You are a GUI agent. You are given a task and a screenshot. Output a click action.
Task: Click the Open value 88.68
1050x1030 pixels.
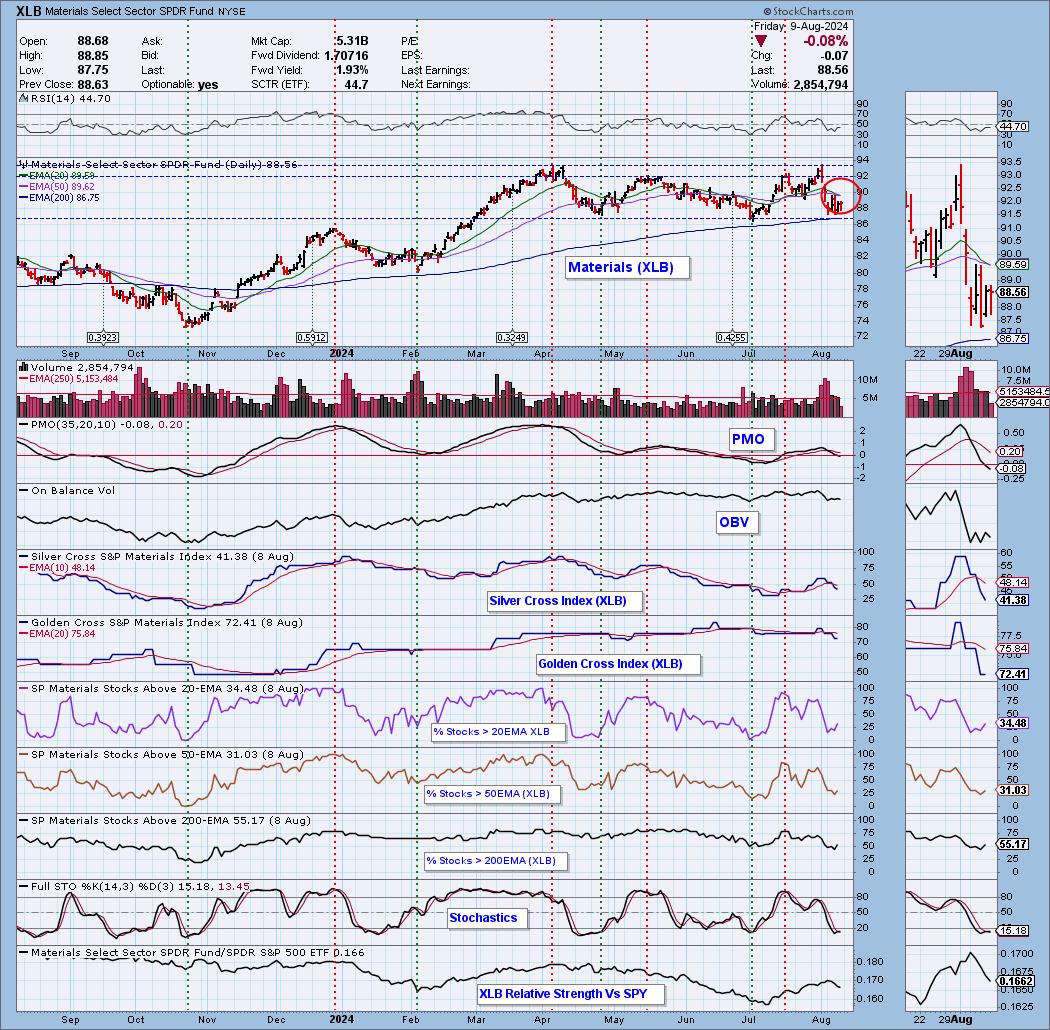(x=93, y=41)
